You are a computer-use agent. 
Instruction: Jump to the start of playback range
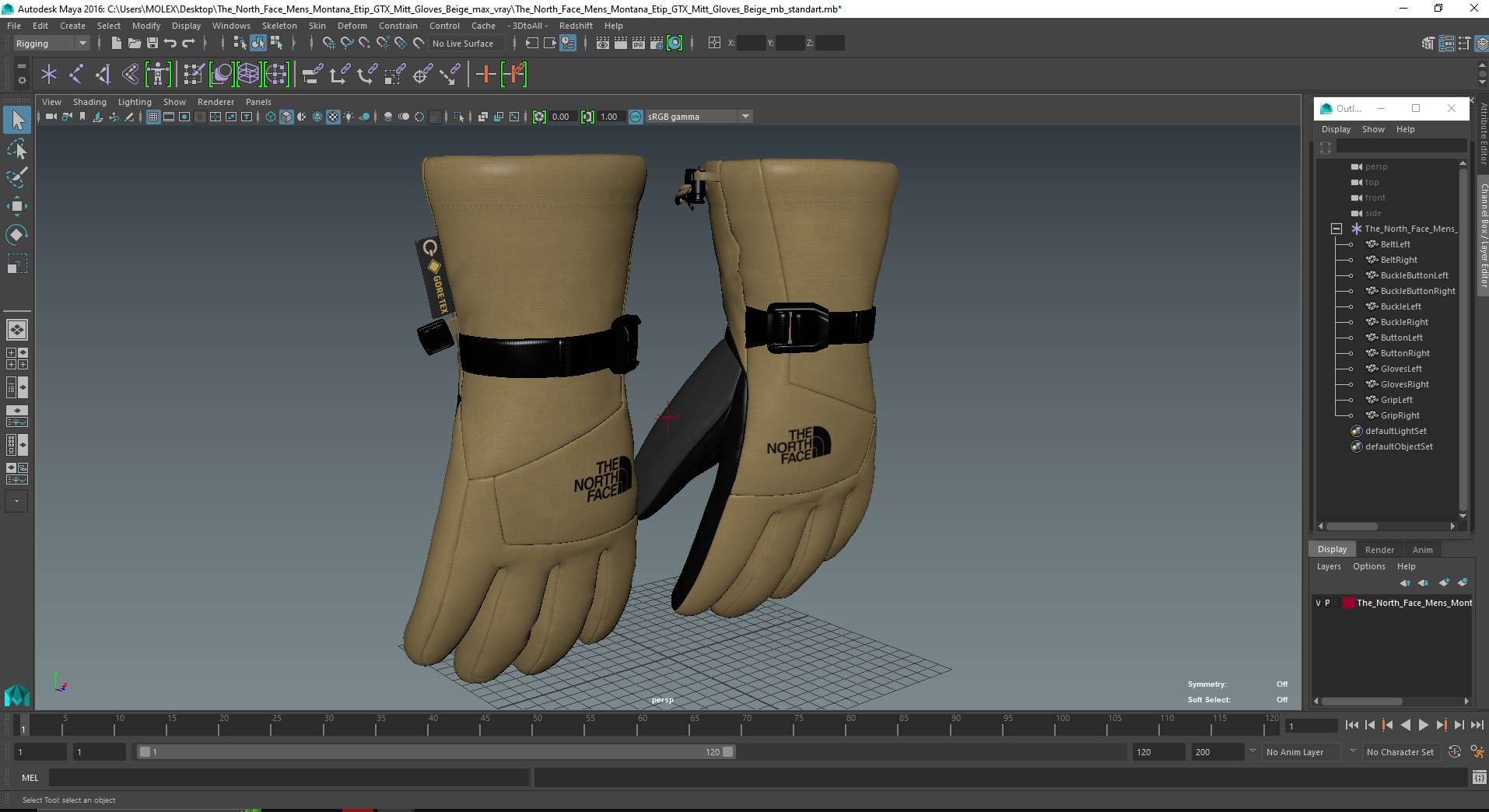1351,725
